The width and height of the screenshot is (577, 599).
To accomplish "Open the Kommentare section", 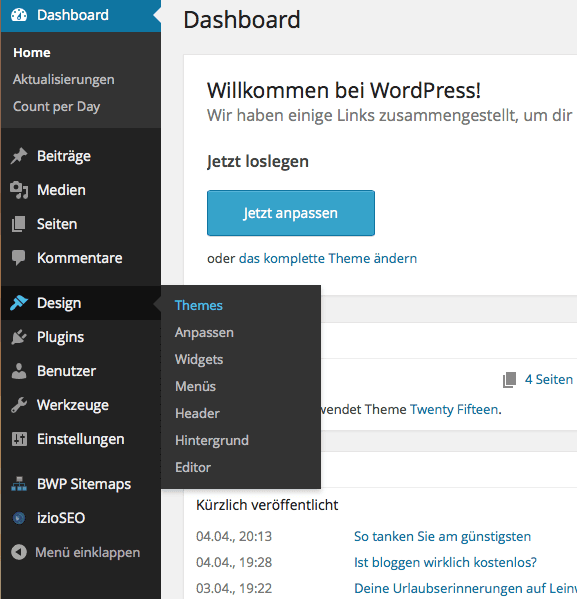I will point(79,258).
